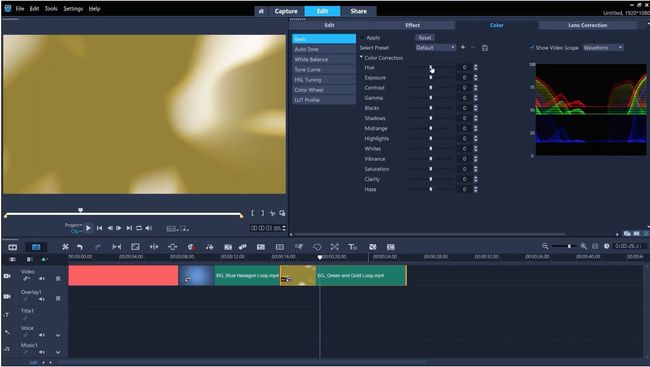Click the Mark-out bracket button
The image size is (650, 367).
coord(262,213)
